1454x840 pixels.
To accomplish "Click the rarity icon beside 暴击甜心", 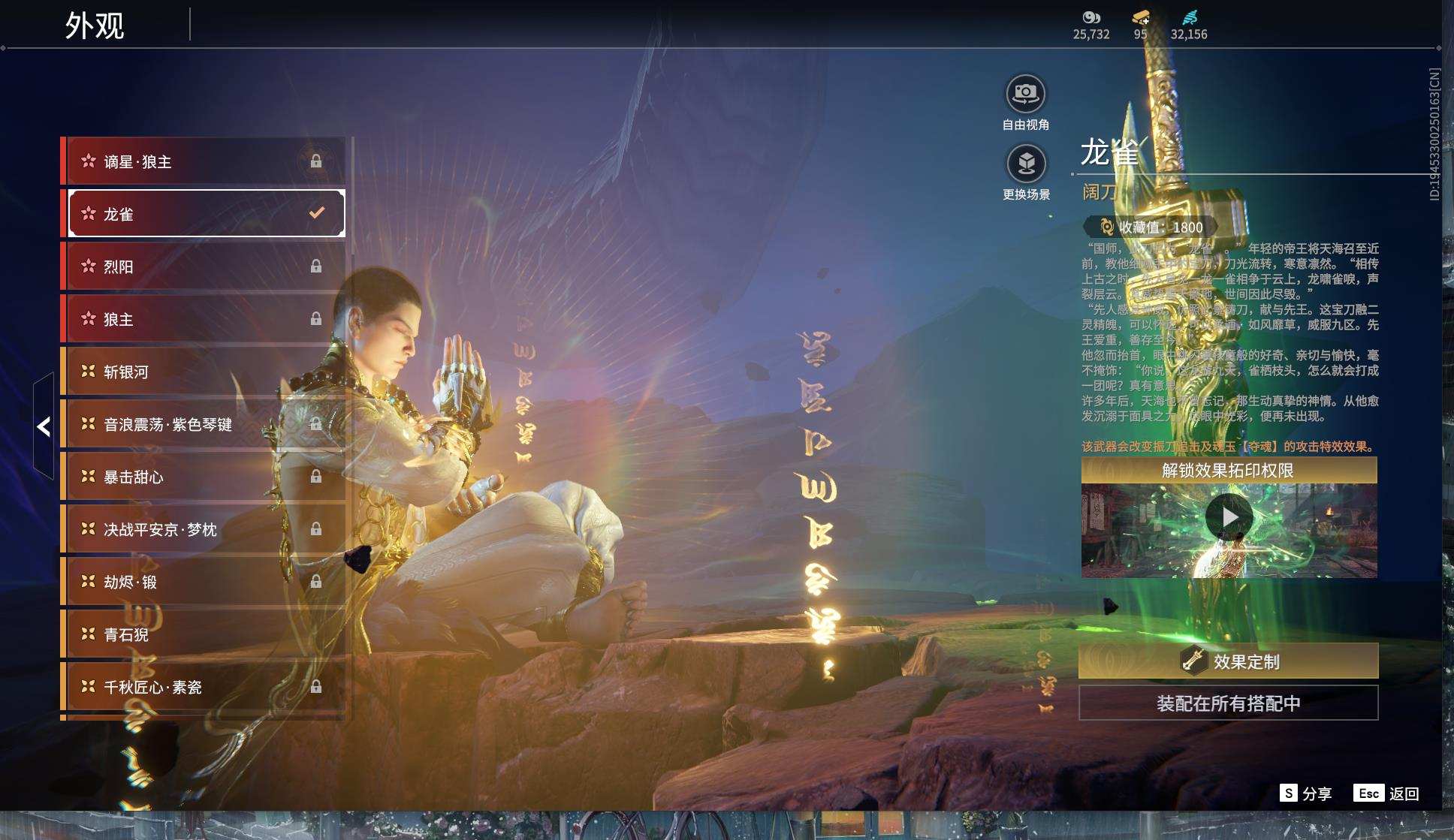I will 89,476.
